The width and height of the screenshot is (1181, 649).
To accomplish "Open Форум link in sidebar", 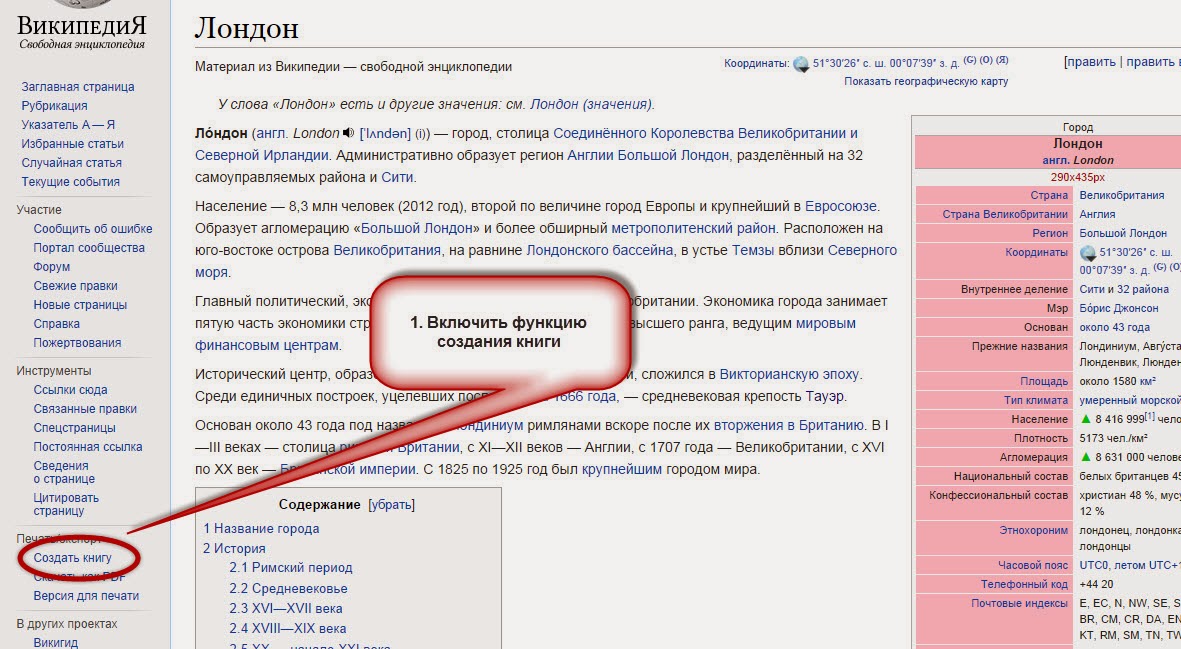I will pos(52,267).
